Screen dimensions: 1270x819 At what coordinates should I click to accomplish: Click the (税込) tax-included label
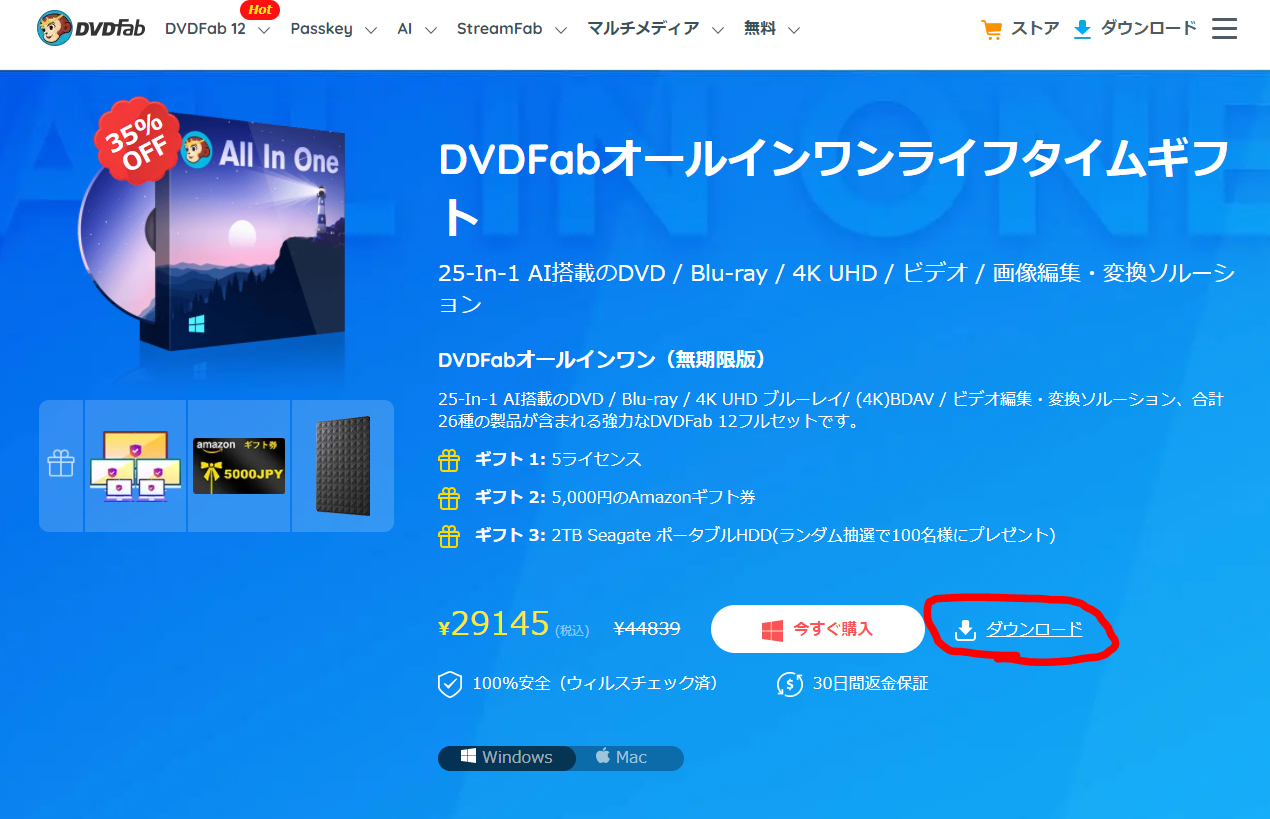tap(572, 631)
